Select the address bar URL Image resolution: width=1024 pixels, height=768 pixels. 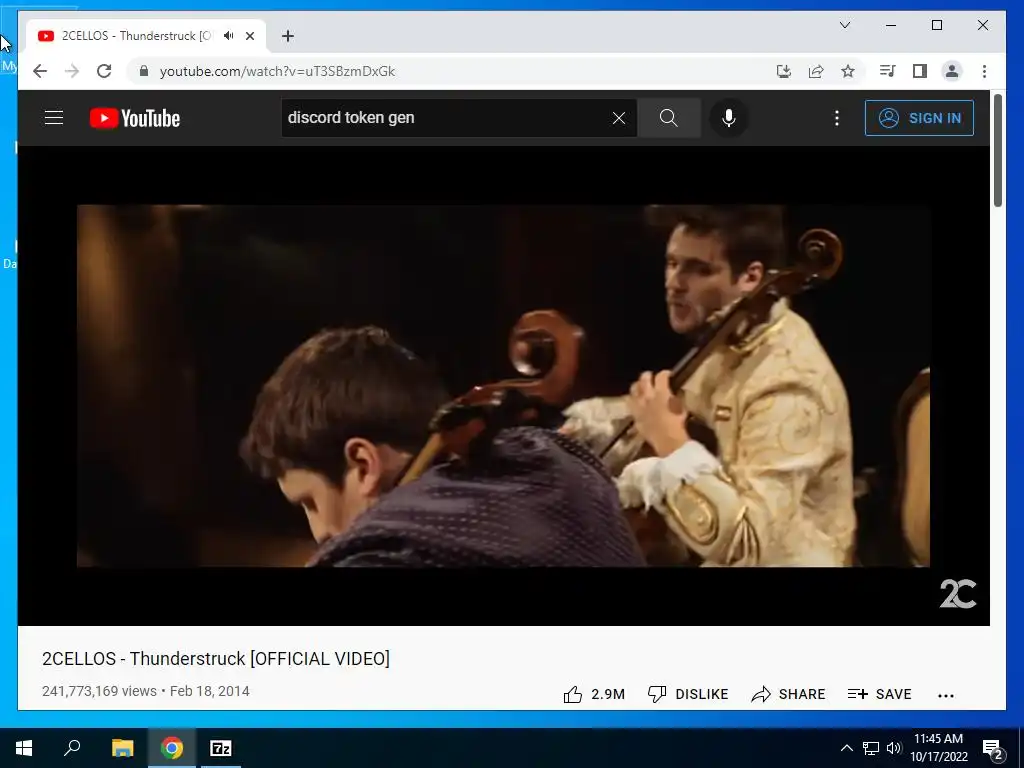pos(277,71)
